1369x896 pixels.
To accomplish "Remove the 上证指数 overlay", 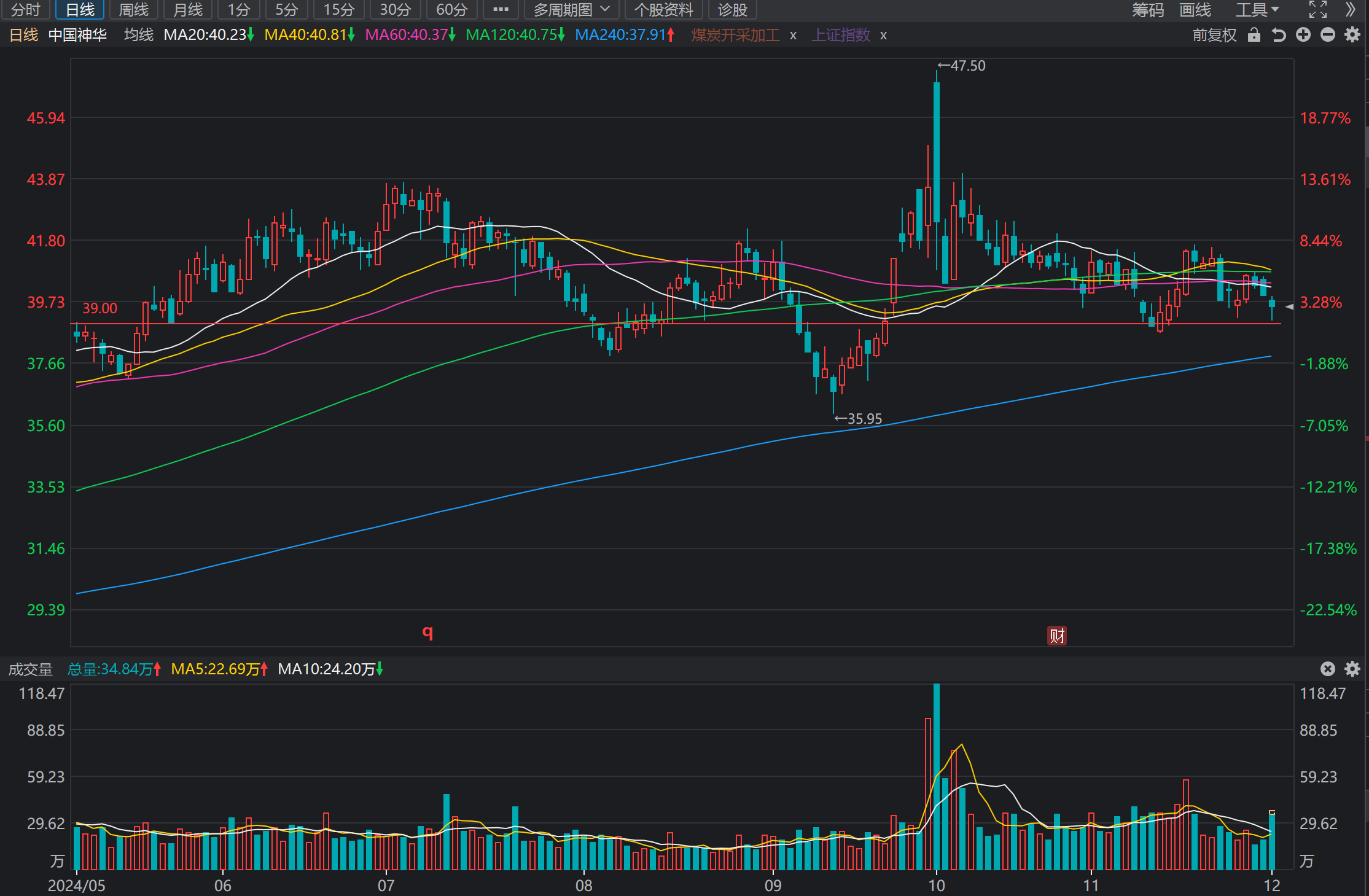I will coord(883,36).
